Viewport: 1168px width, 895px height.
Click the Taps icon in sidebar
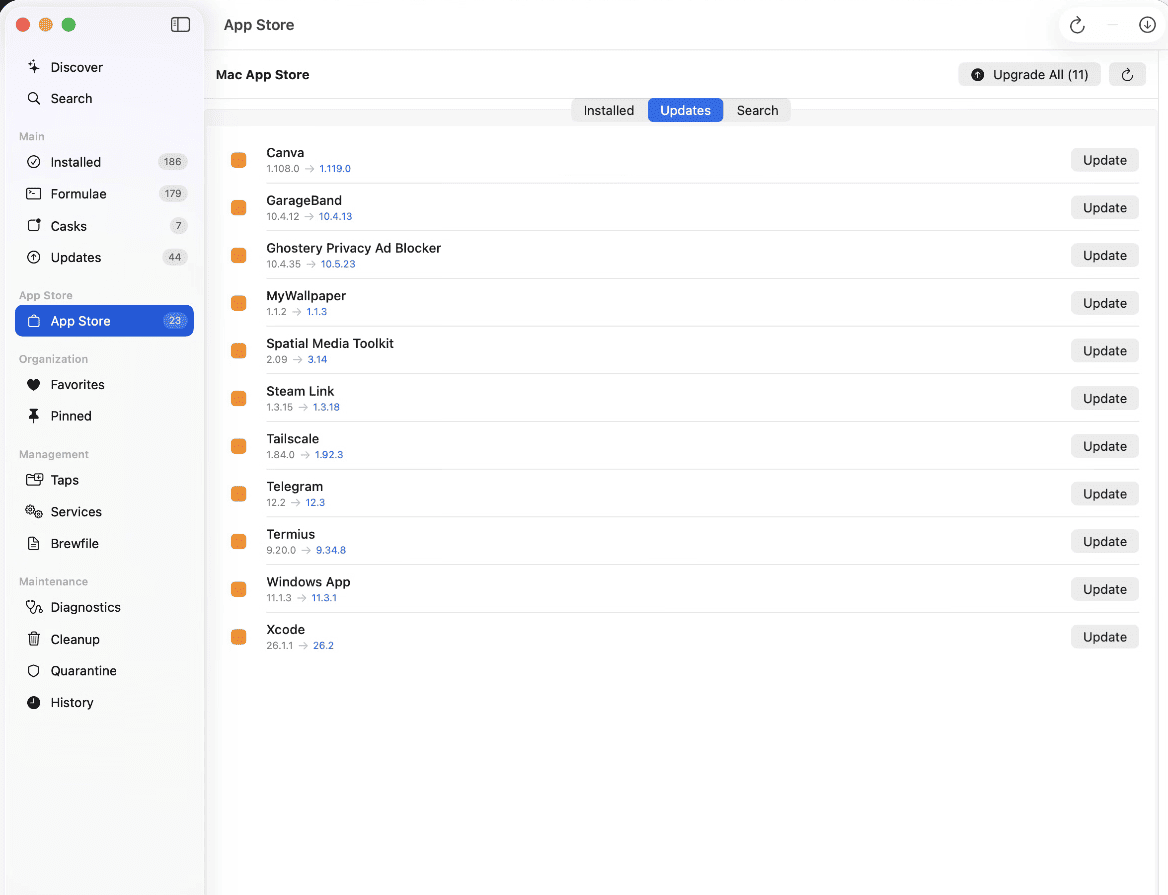coord(34,480)
